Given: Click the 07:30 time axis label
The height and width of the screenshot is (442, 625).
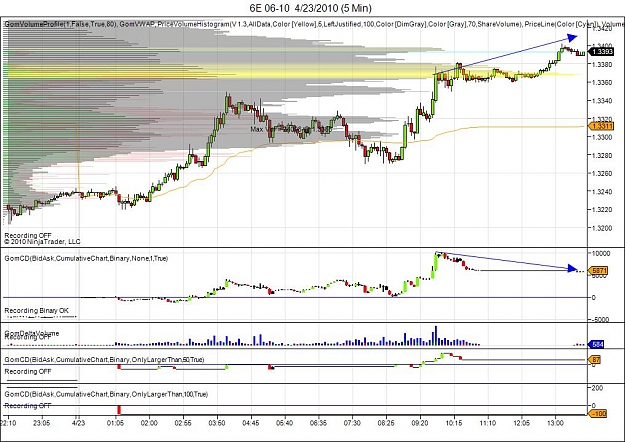Looking at the screenshot, I should pos(352,423).
